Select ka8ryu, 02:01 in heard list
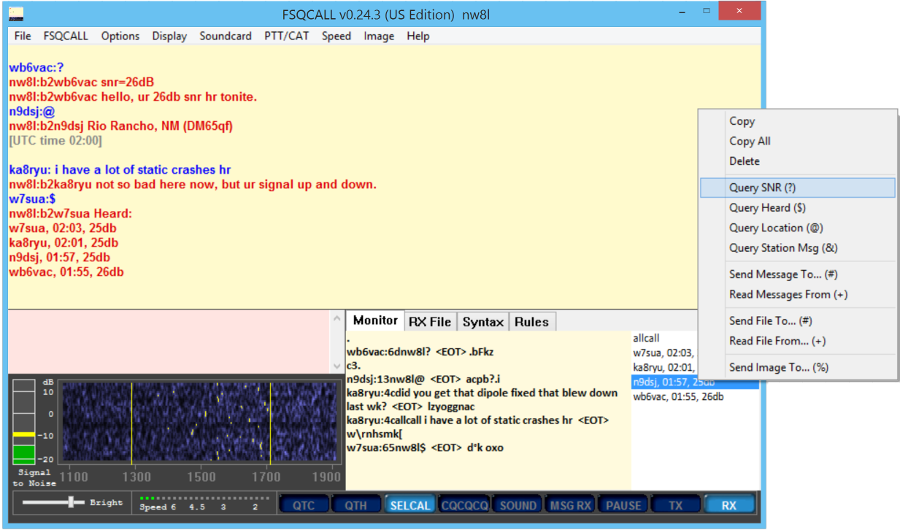900x531 pixels. pos(664,367)
